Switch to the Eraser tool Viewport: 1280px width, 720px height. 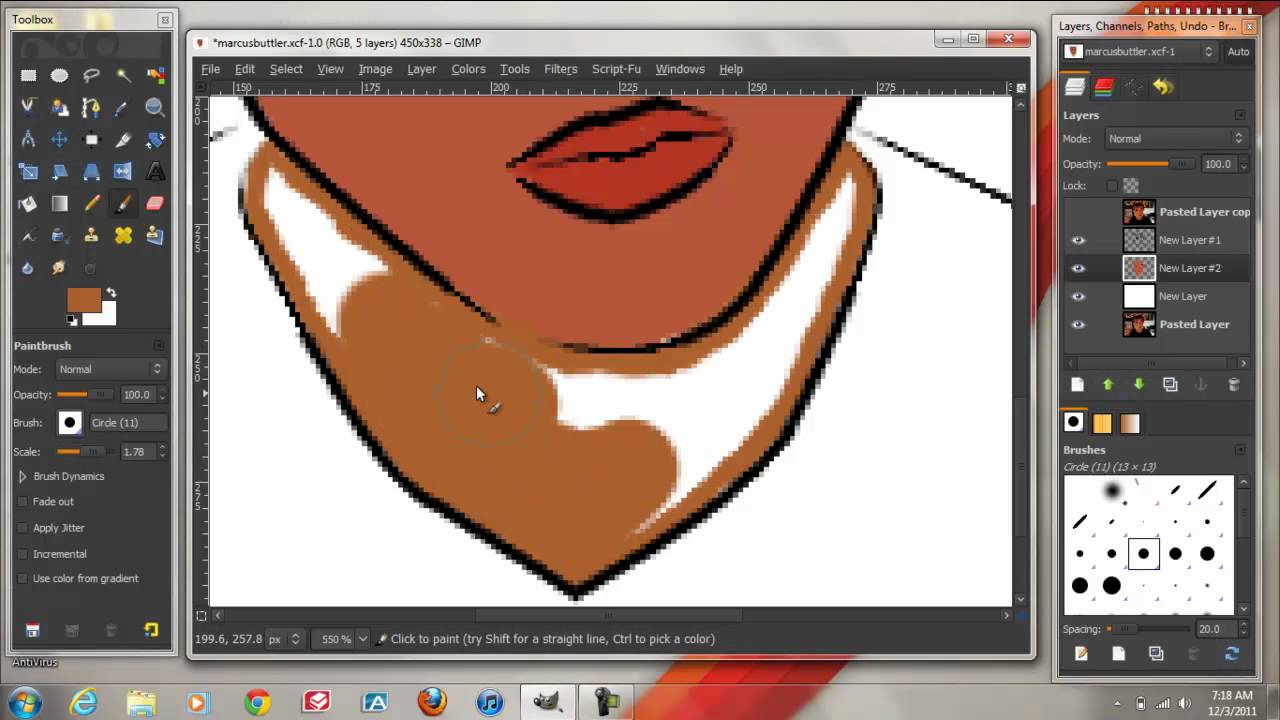coord(155,203)
